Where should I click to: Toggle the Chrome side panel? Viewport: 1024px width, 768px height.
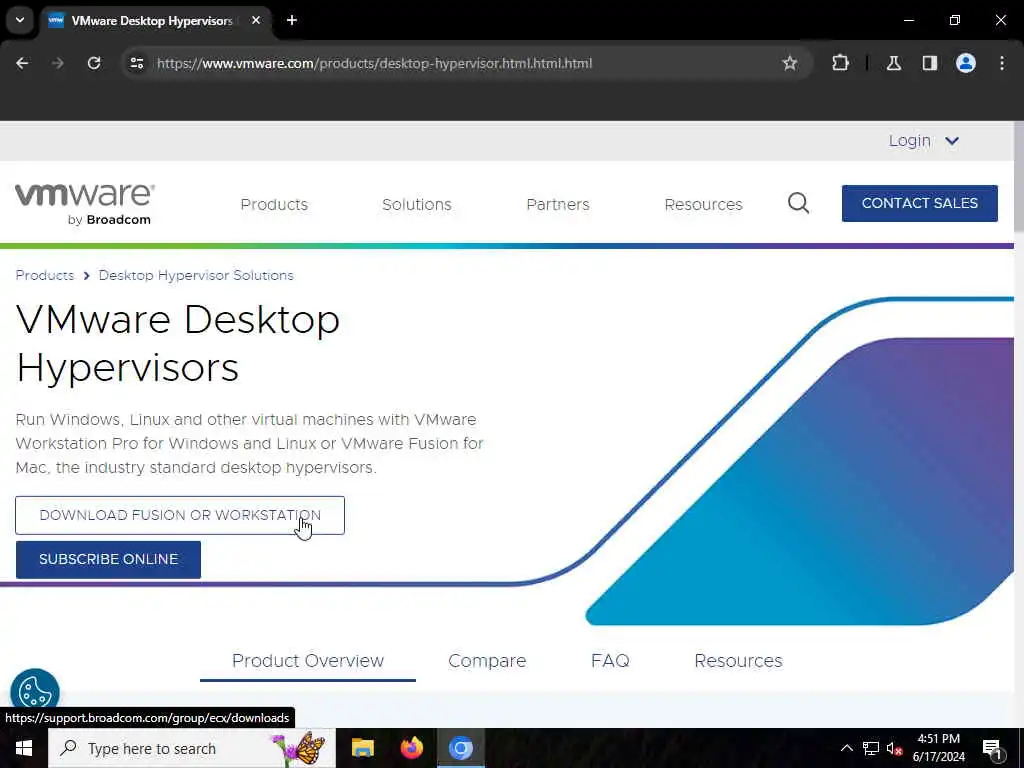(930, 63)
